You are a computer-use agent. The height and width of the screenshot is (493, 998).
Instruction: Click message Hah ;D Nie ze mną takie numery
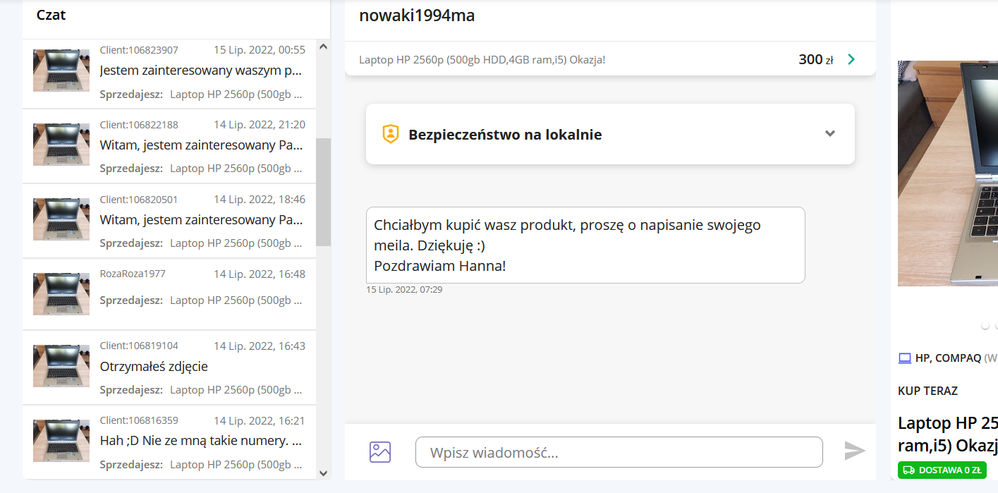coord(201,440)
